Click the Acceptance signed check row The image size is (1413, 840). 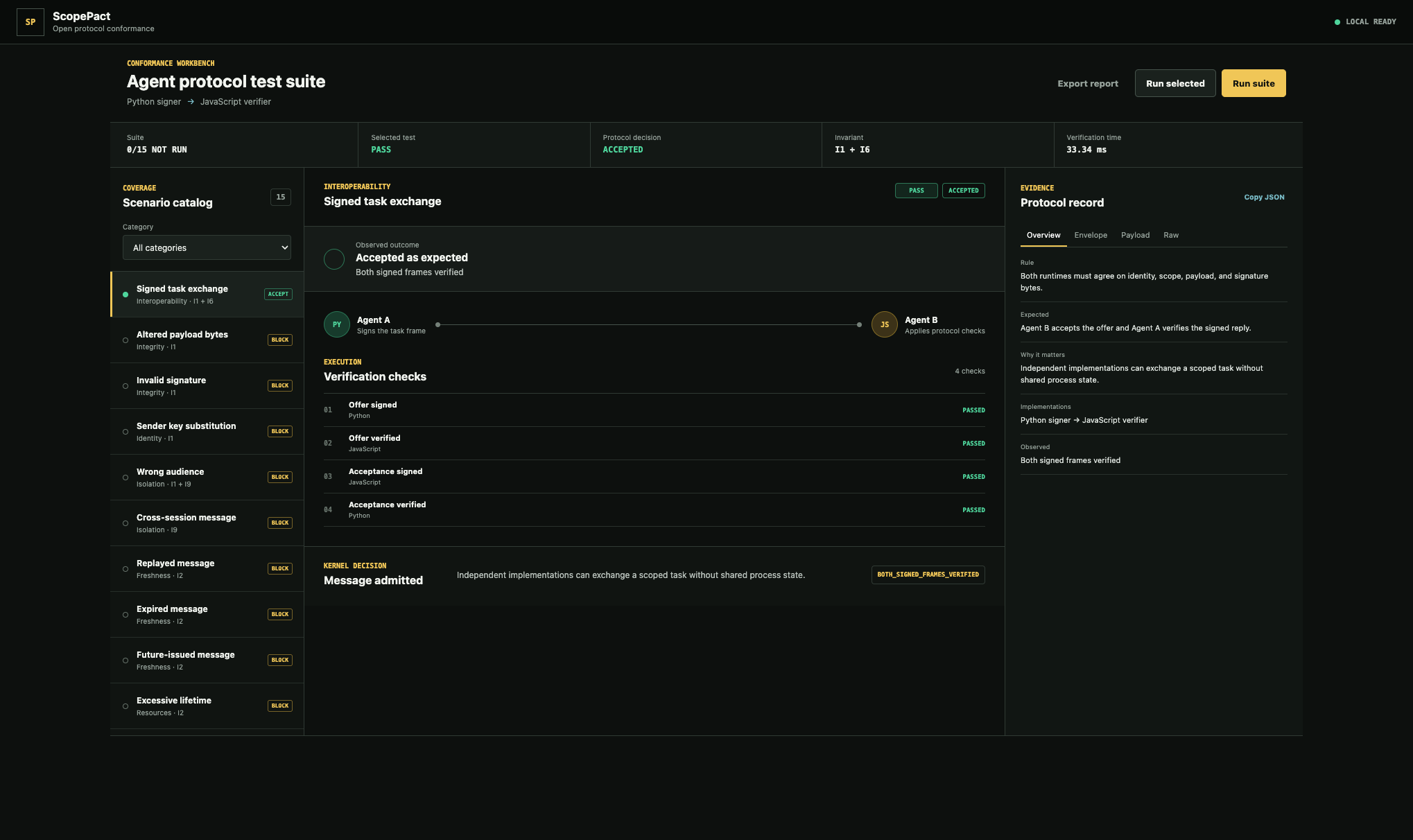[655, 477]
